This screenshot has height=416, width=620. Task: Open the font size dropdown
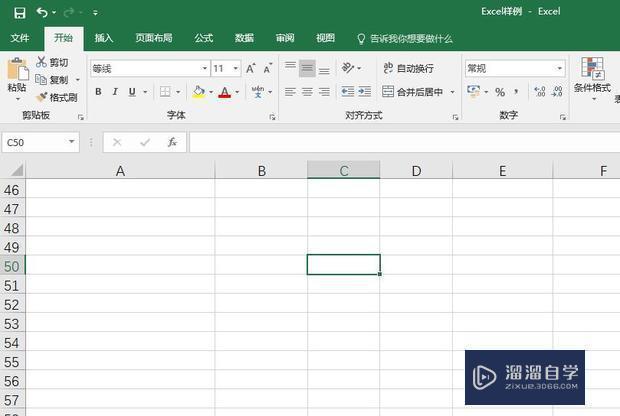point(236,68)
